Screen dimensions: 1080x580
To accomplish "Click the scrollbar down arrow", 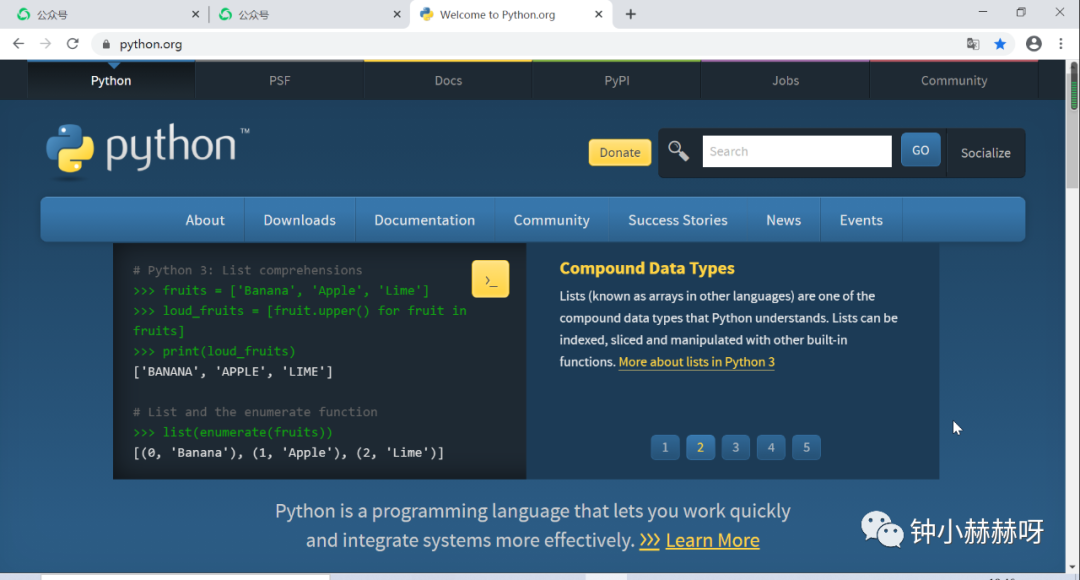I will [1073, 567].
